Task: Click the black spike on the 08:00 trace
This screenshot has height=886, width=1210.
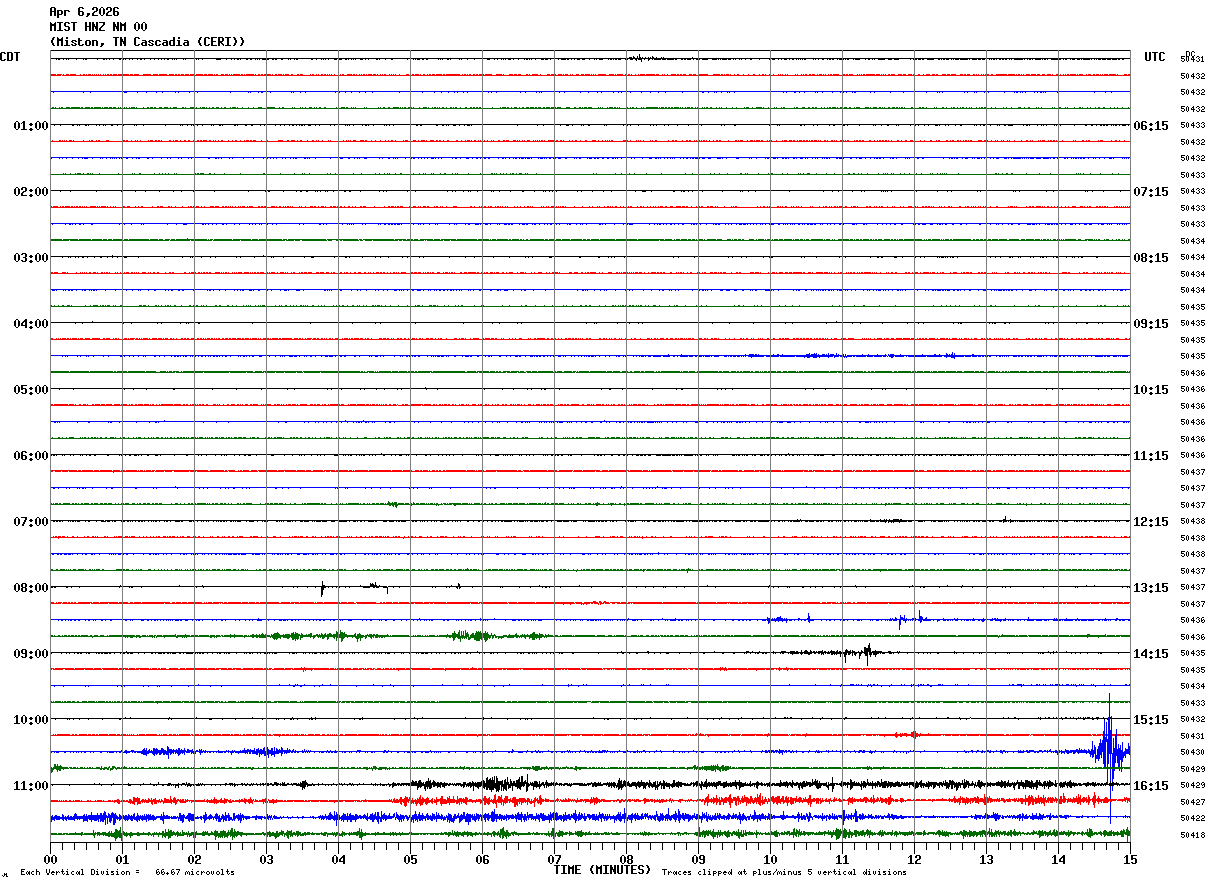Action: 322,589
